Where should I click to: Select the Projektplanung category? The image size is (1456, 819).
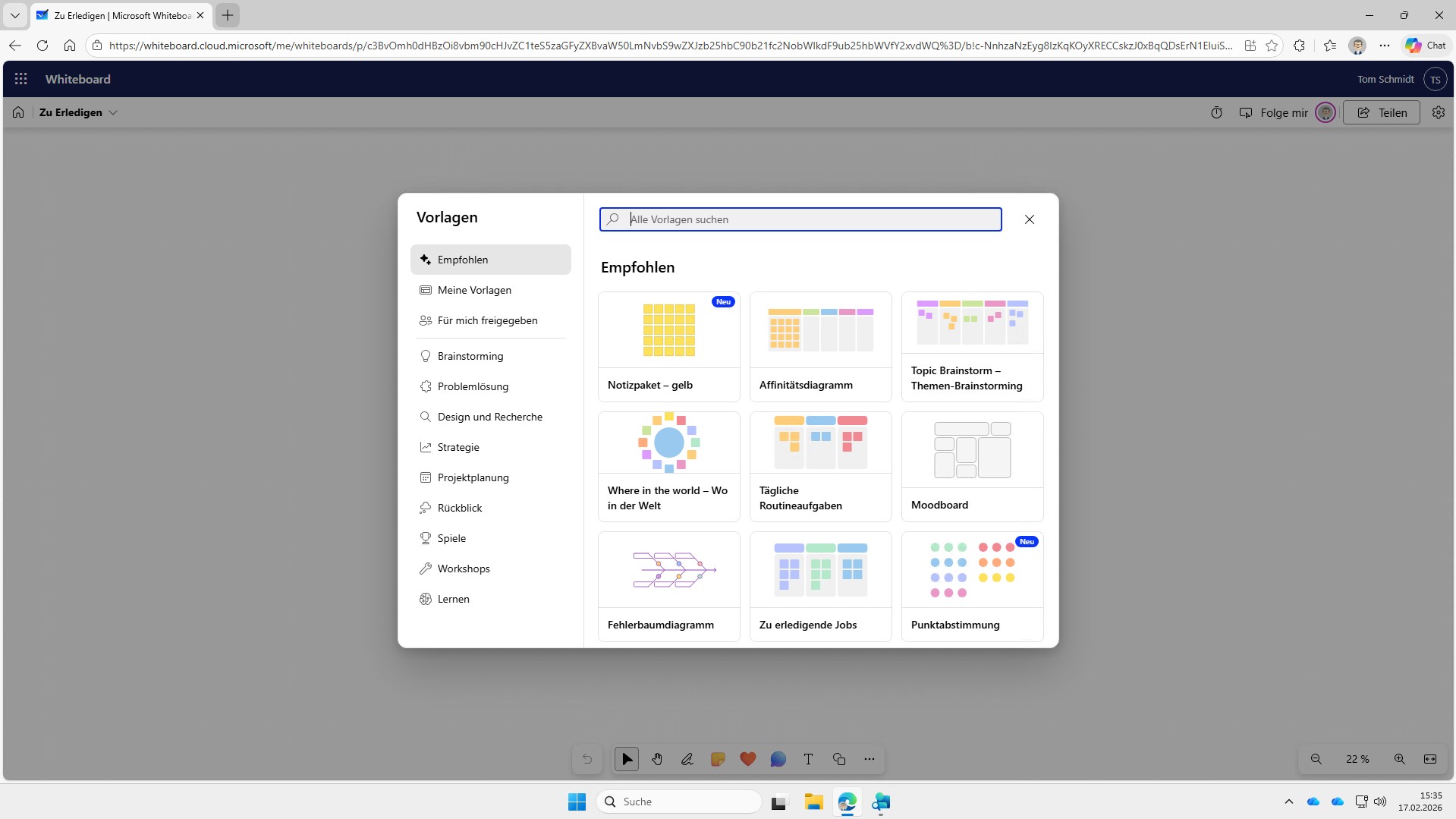point(473,477)
